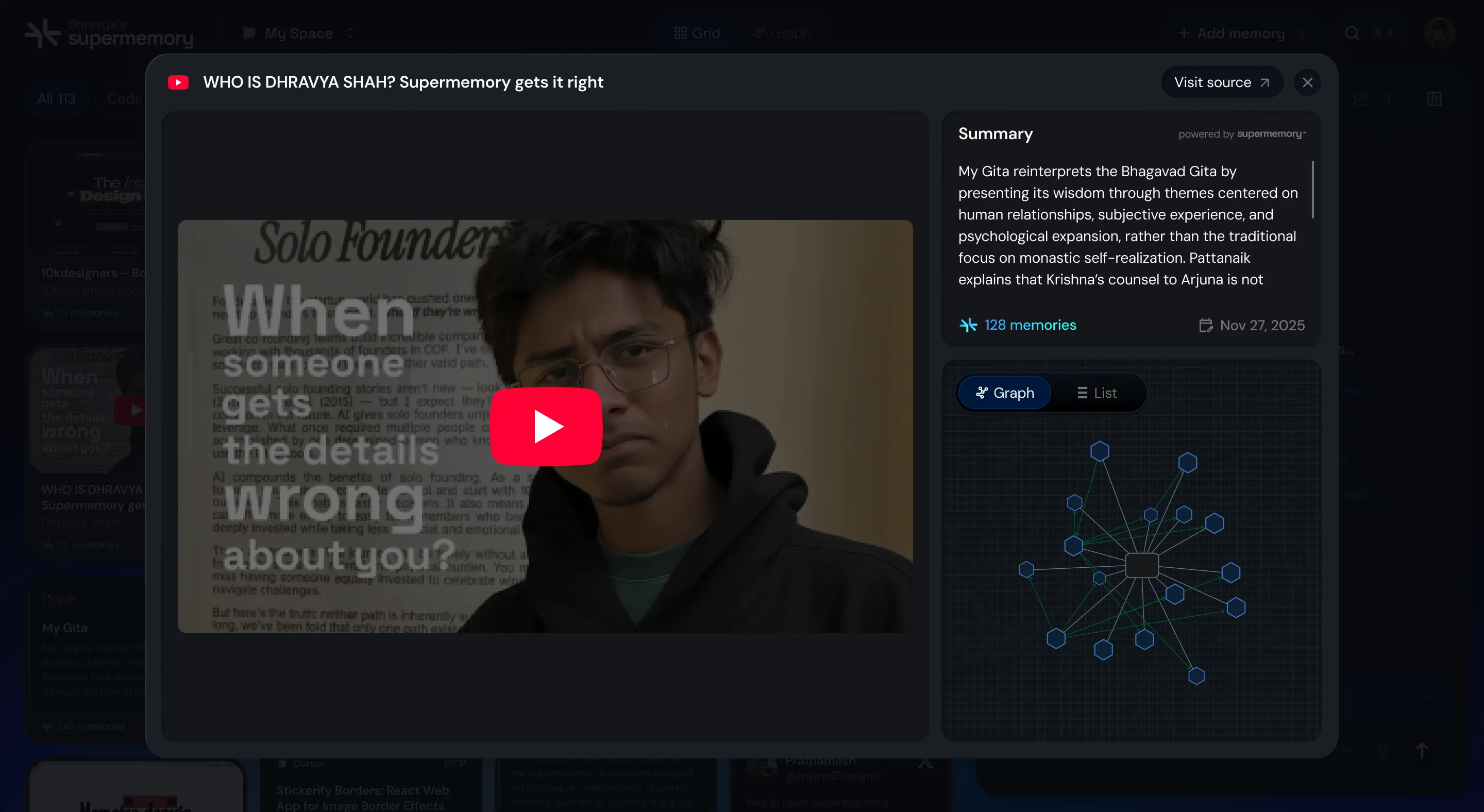This screenshot has height=812, width=1484.
Task: Play the YouTube video
Action: point(546,426)
